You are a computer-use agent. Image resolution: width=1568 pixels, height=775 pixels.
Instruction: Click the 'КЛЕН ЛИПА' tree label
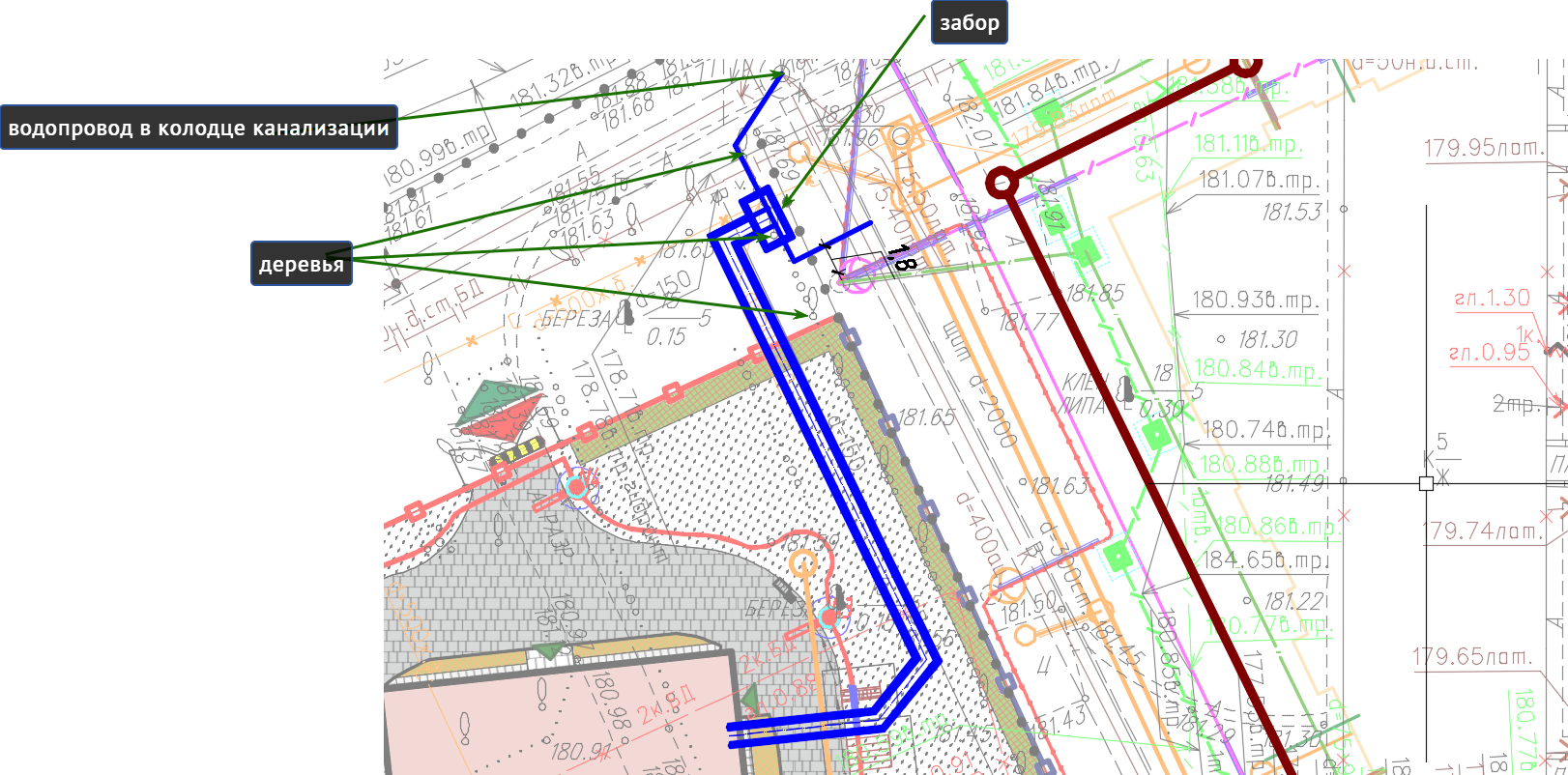click(x=1085, y=394)
